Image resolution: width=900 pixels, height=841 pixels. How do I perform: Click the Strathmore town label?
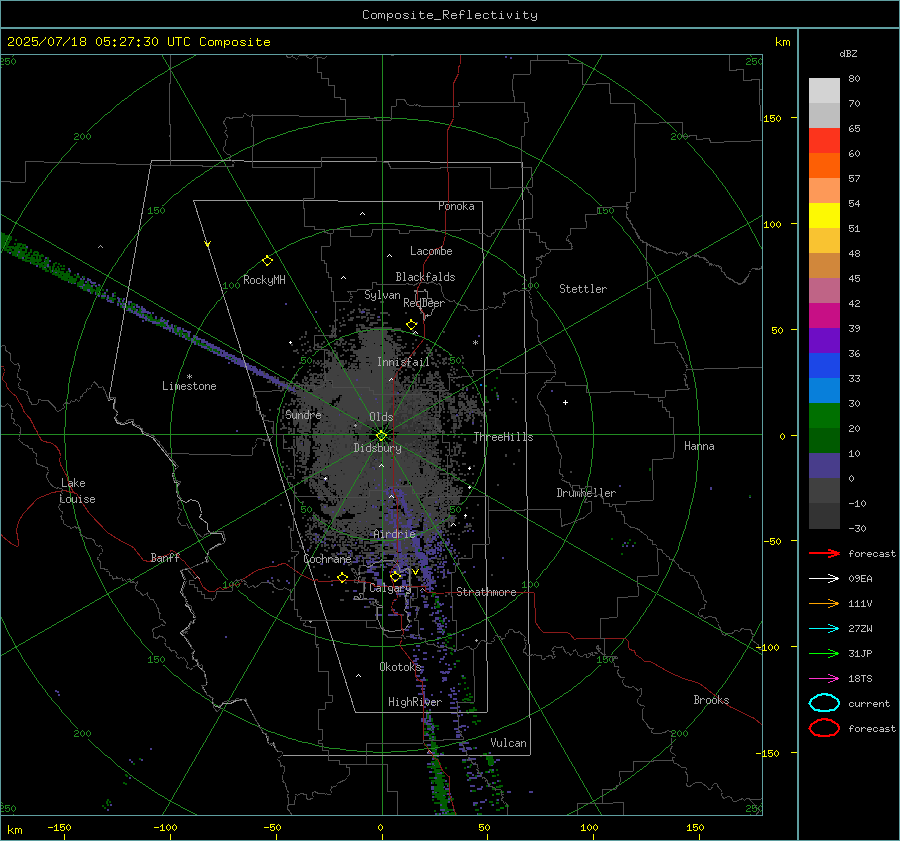[486, 592]
